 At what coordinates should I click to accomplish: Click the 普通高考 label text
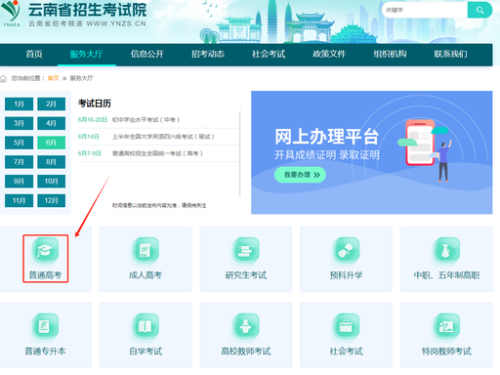(x=45, y=275)
